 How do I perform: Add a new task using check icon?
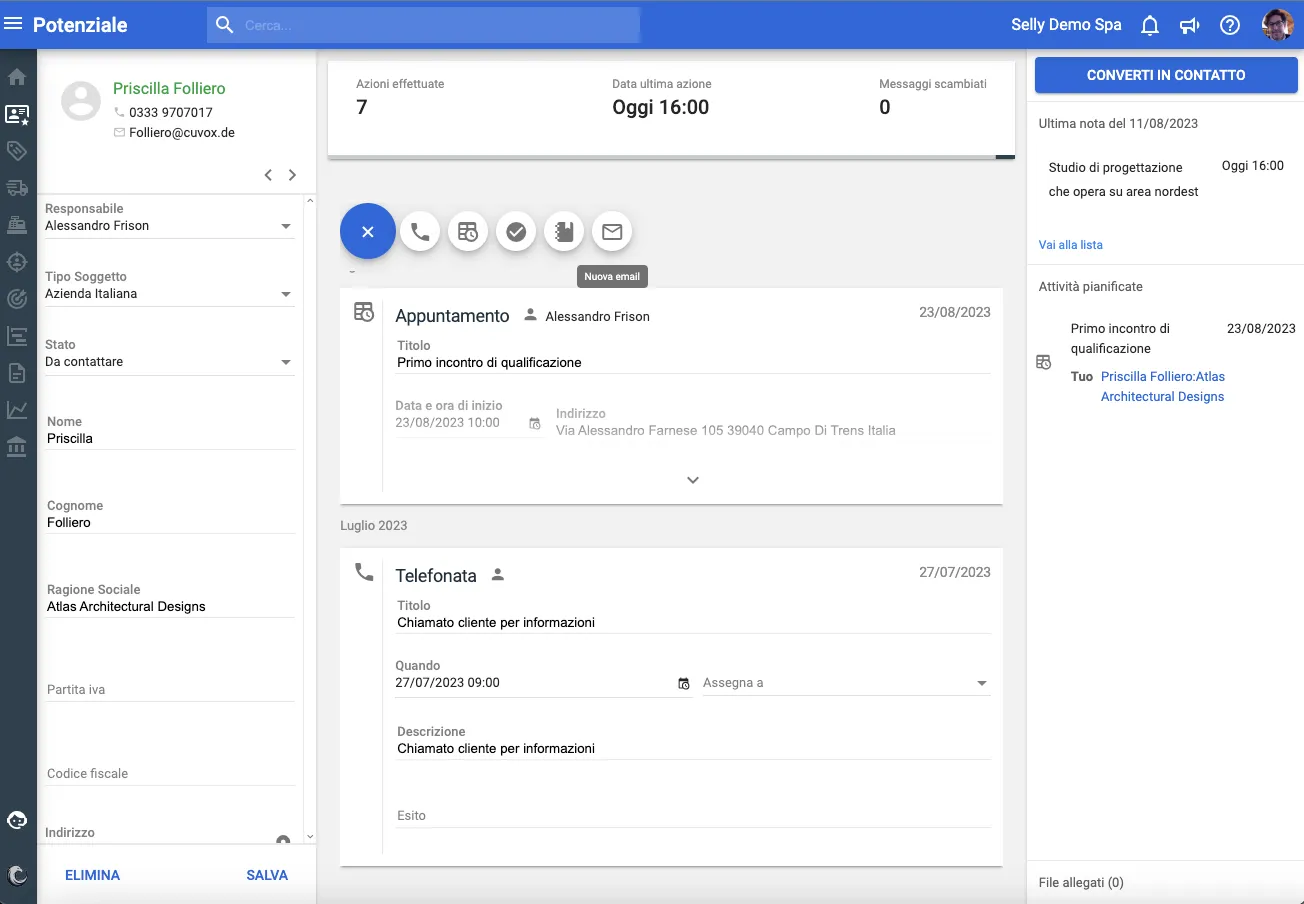(515, 231)
